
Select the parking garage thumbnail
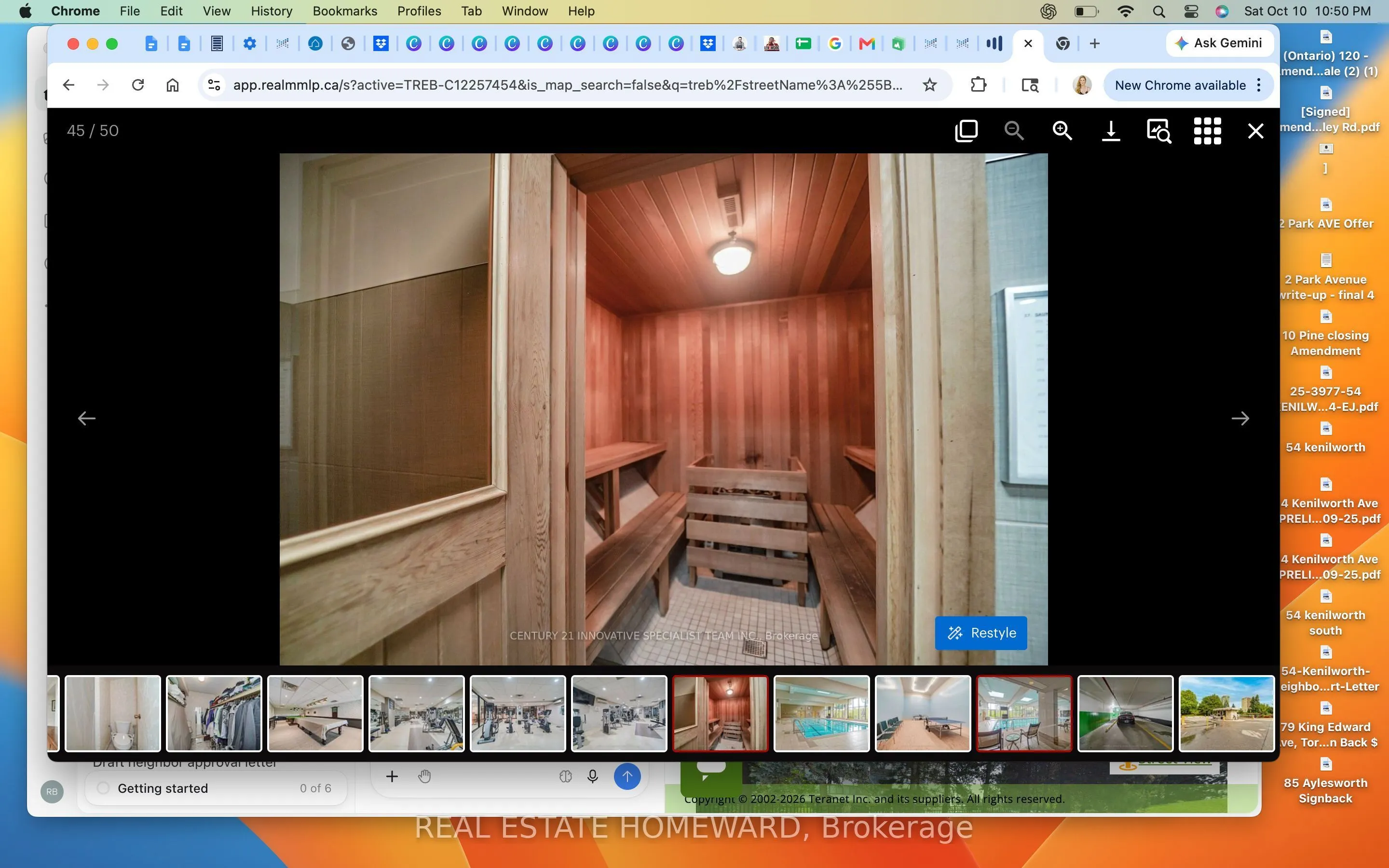[1125, 714]
